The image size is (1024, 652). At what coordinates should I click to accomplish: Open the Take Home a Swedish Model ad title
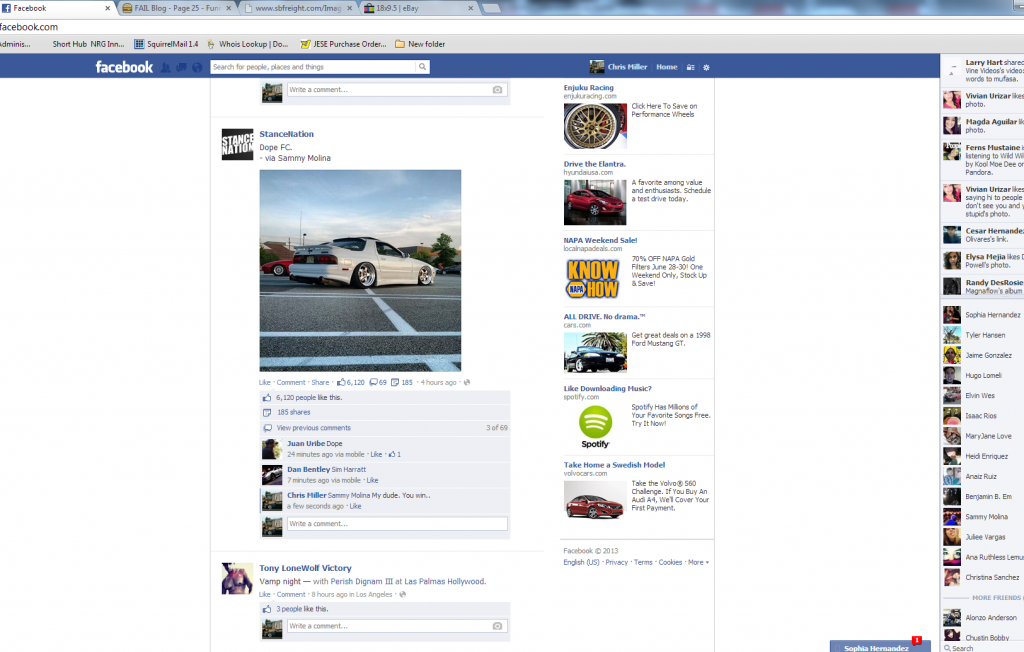tap(615, 465)
